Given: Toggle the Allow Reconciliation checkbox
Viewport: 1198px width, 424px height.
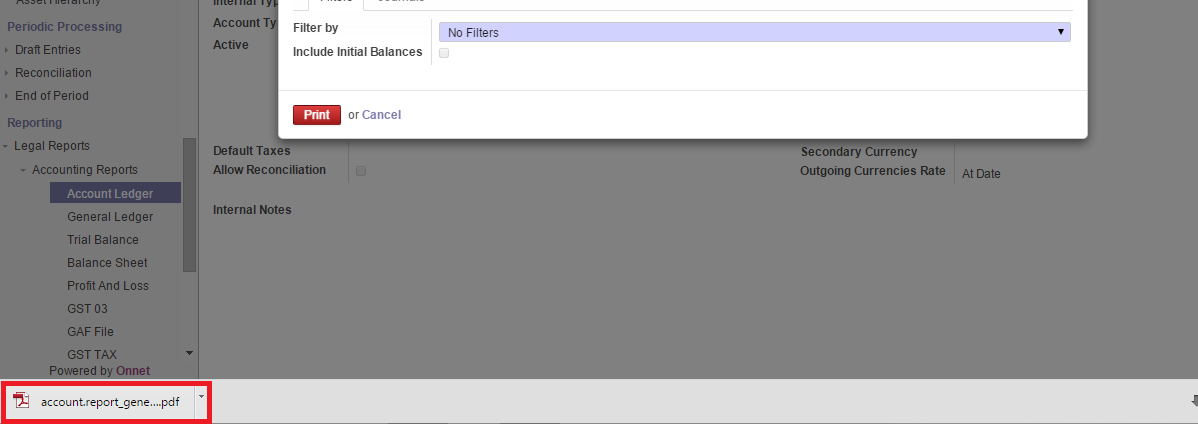Looking at the screenshot, I should click(x=361, y=171).
